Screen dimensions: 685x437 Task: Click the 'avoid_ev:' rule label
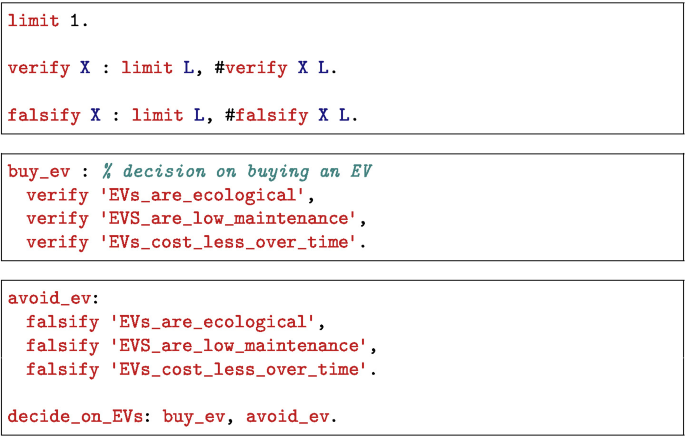pyautogui.click(x=49, y=298)
